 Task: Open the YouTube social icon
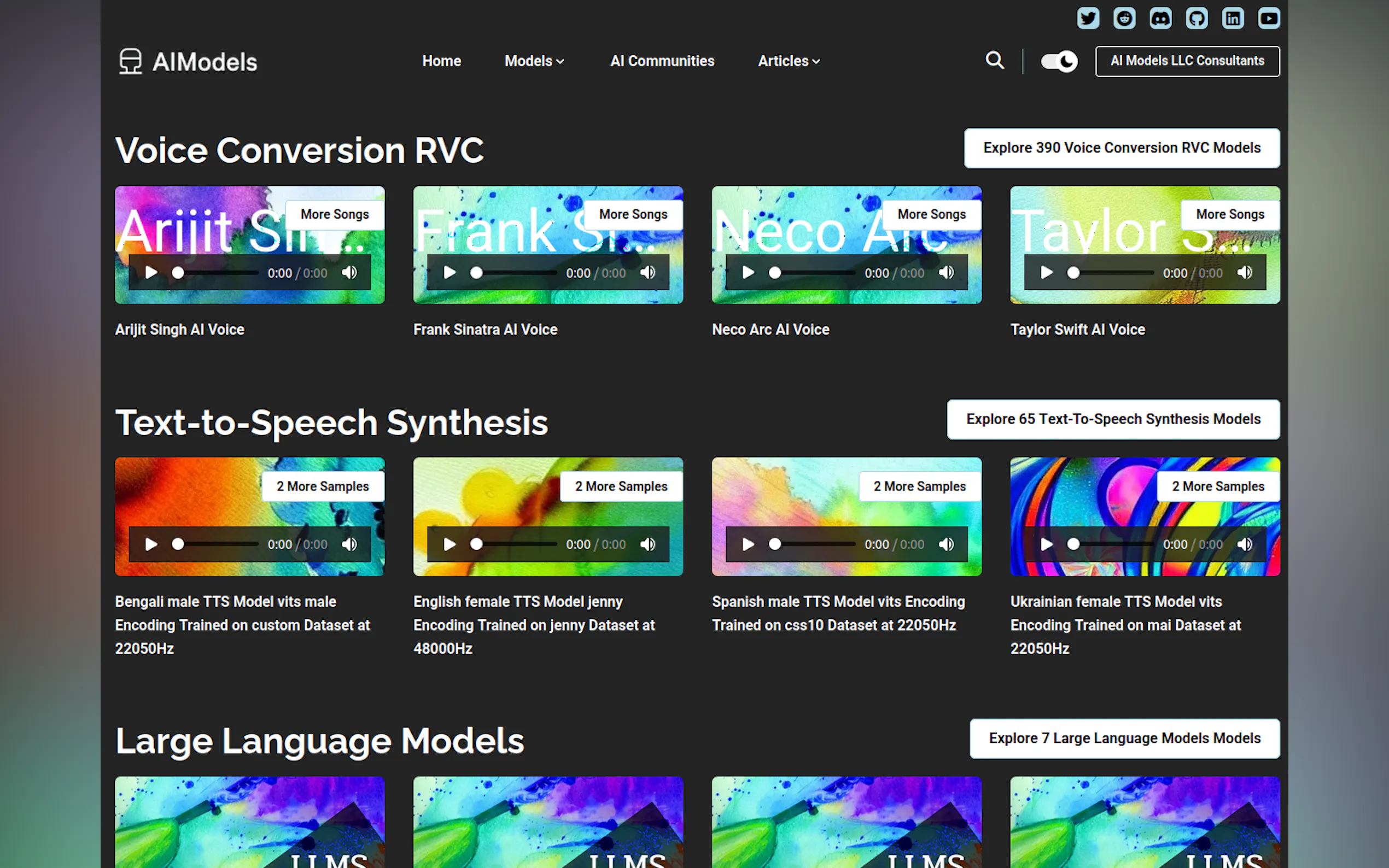point(1268,19)
